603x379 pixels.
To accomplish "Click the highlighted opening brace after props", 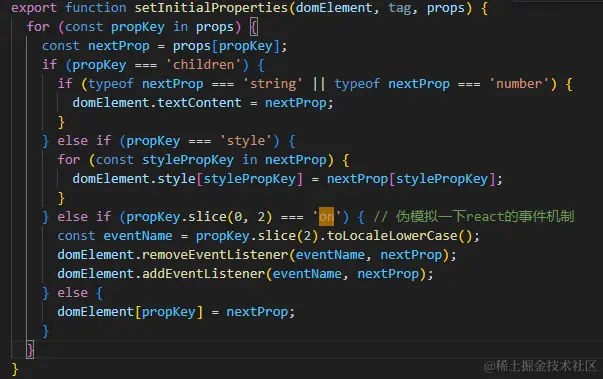I will pos(254,27).
